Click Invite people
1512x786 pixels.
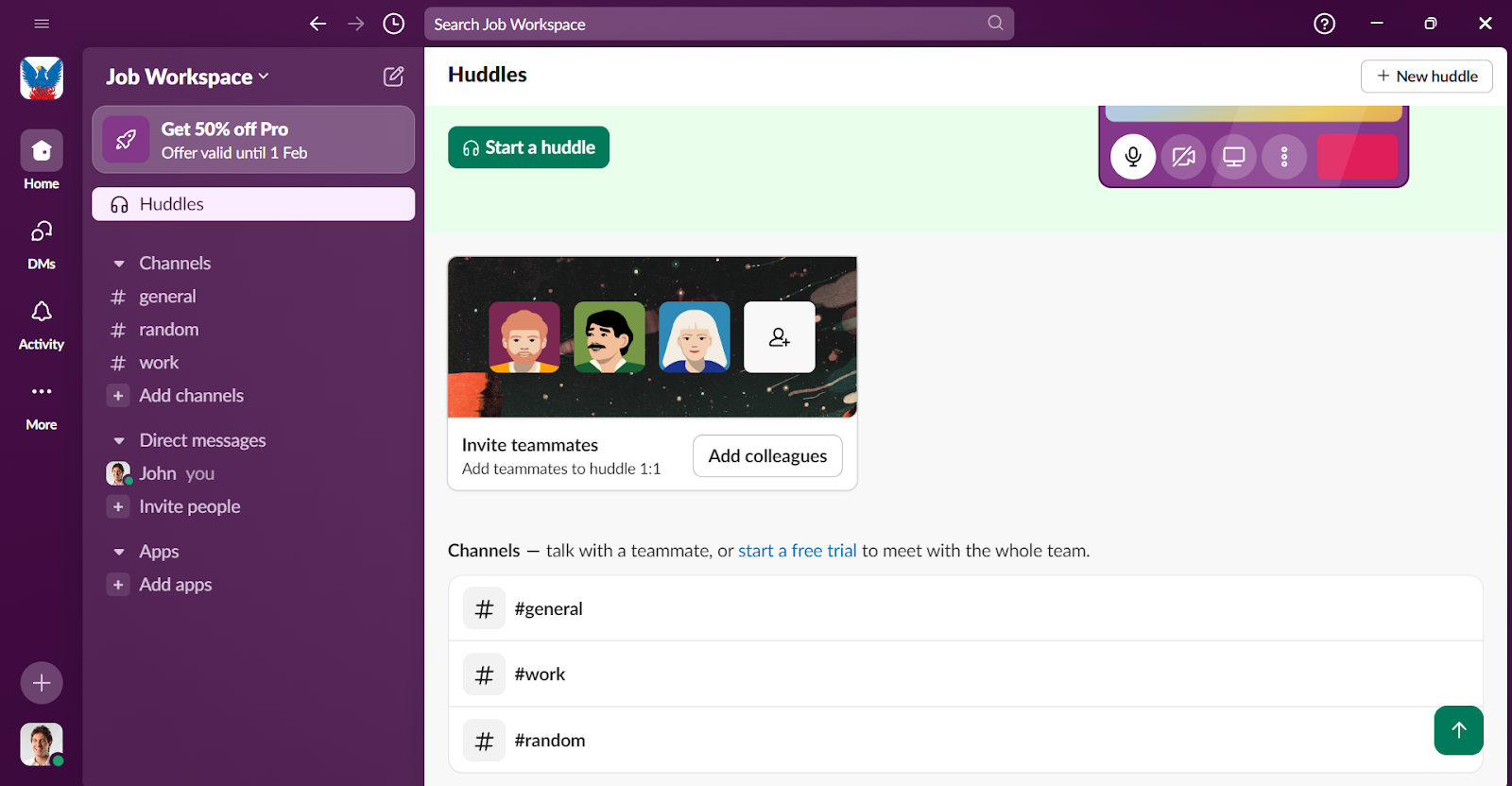190,507
